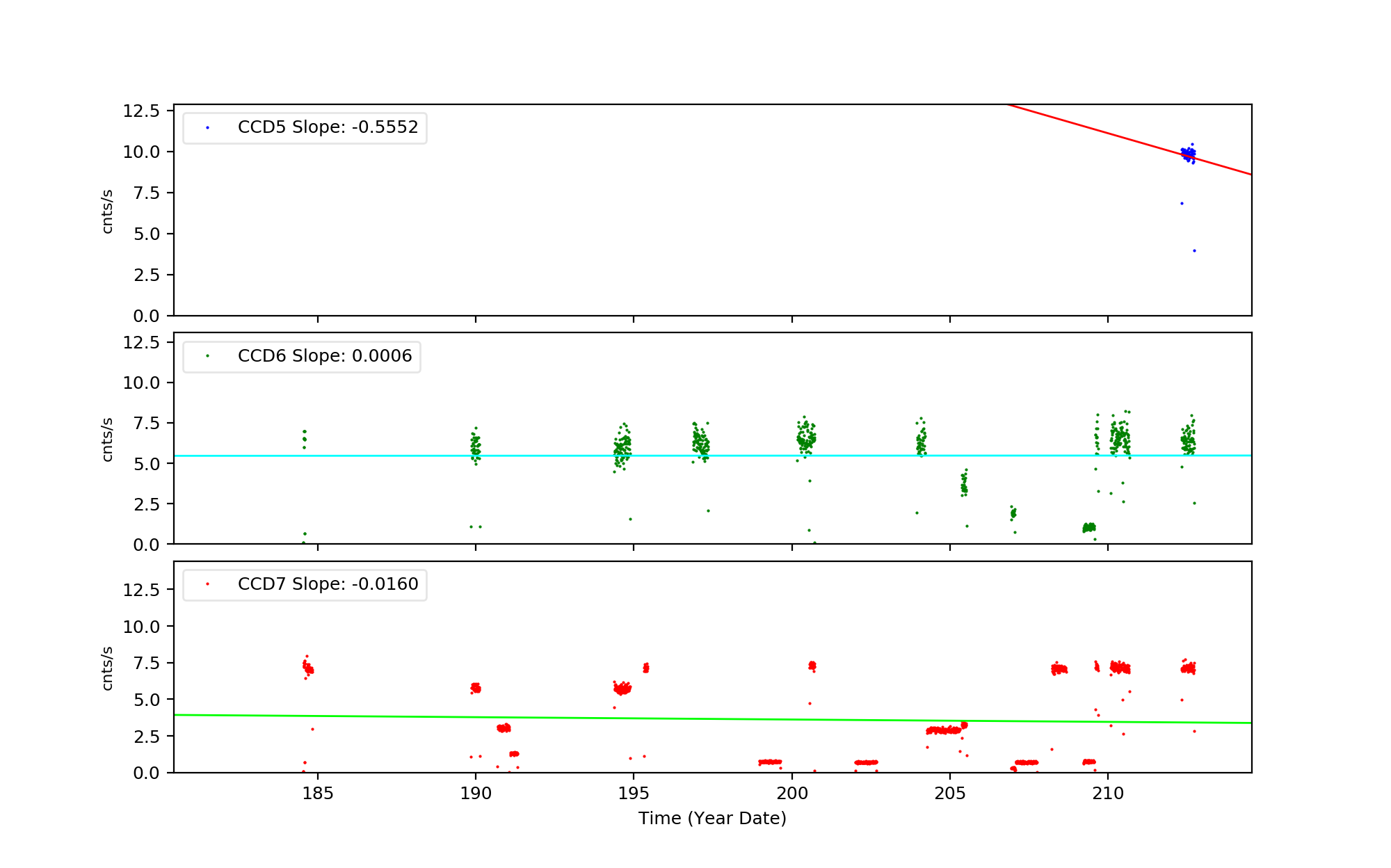
Task: Click the 210 tick label on x-axis
Action: [x=1108, y=794]
